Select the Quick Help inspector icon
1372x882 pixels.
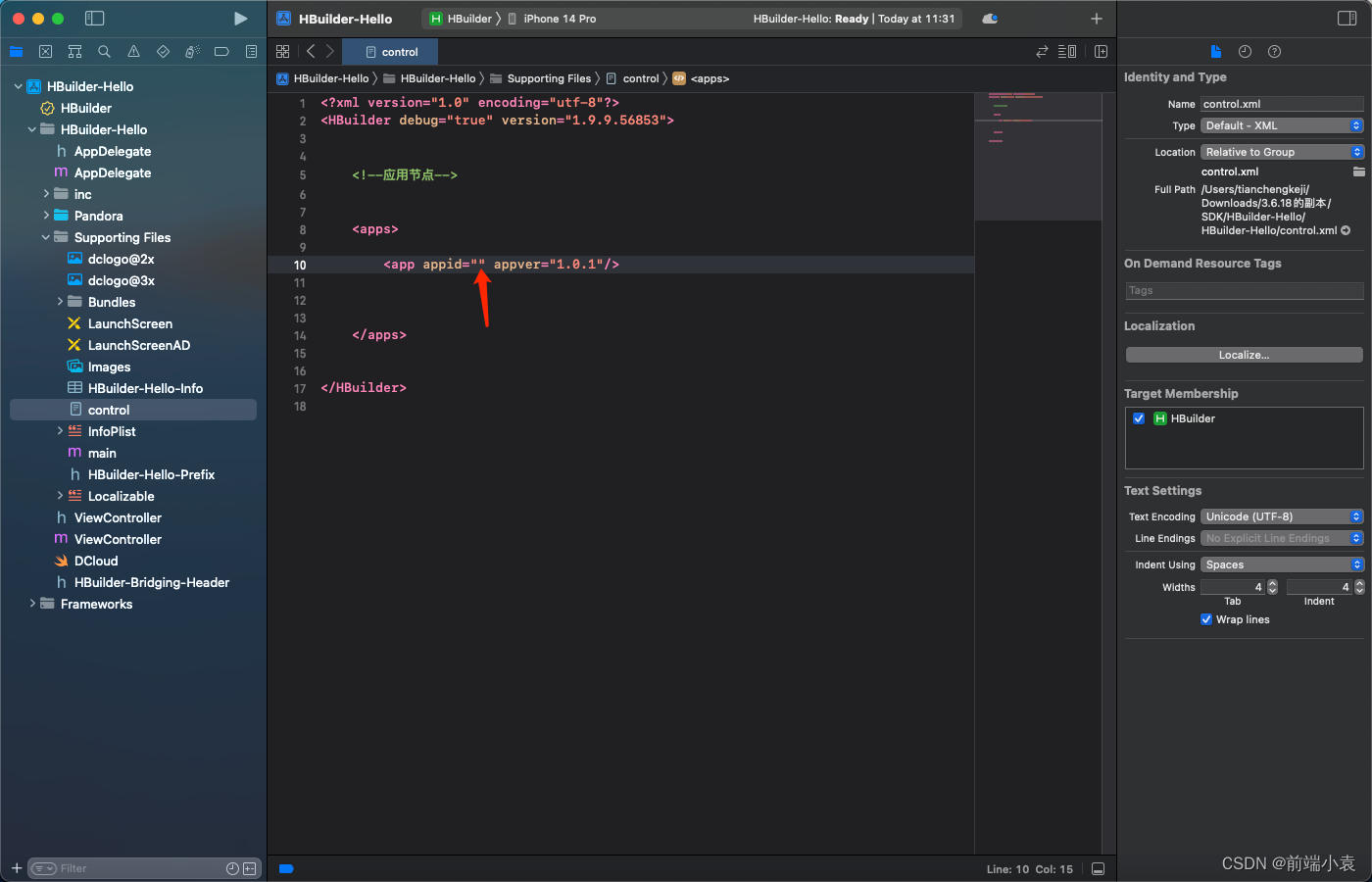[1274, 52]
